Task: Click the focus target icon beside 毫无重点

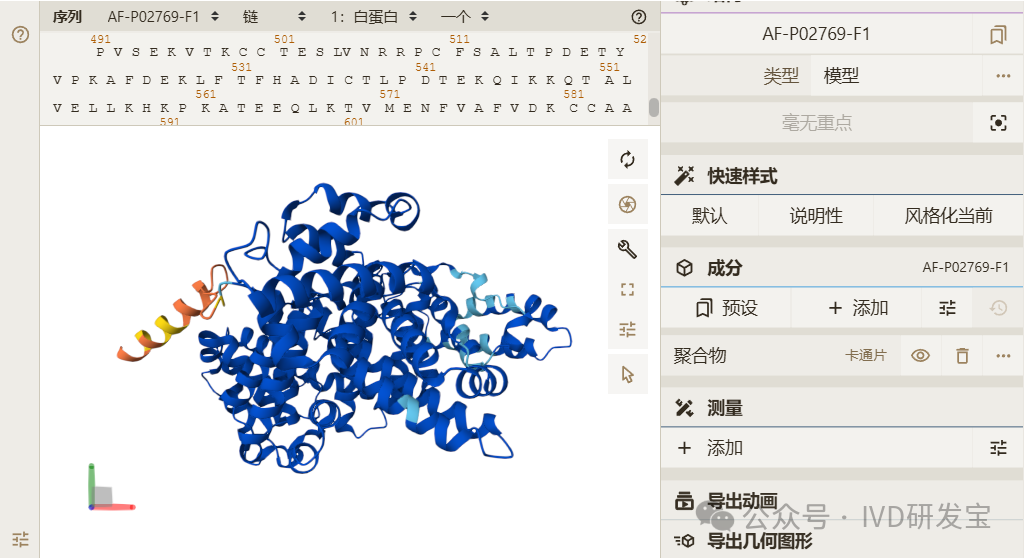Action: [x=997, y=123]
